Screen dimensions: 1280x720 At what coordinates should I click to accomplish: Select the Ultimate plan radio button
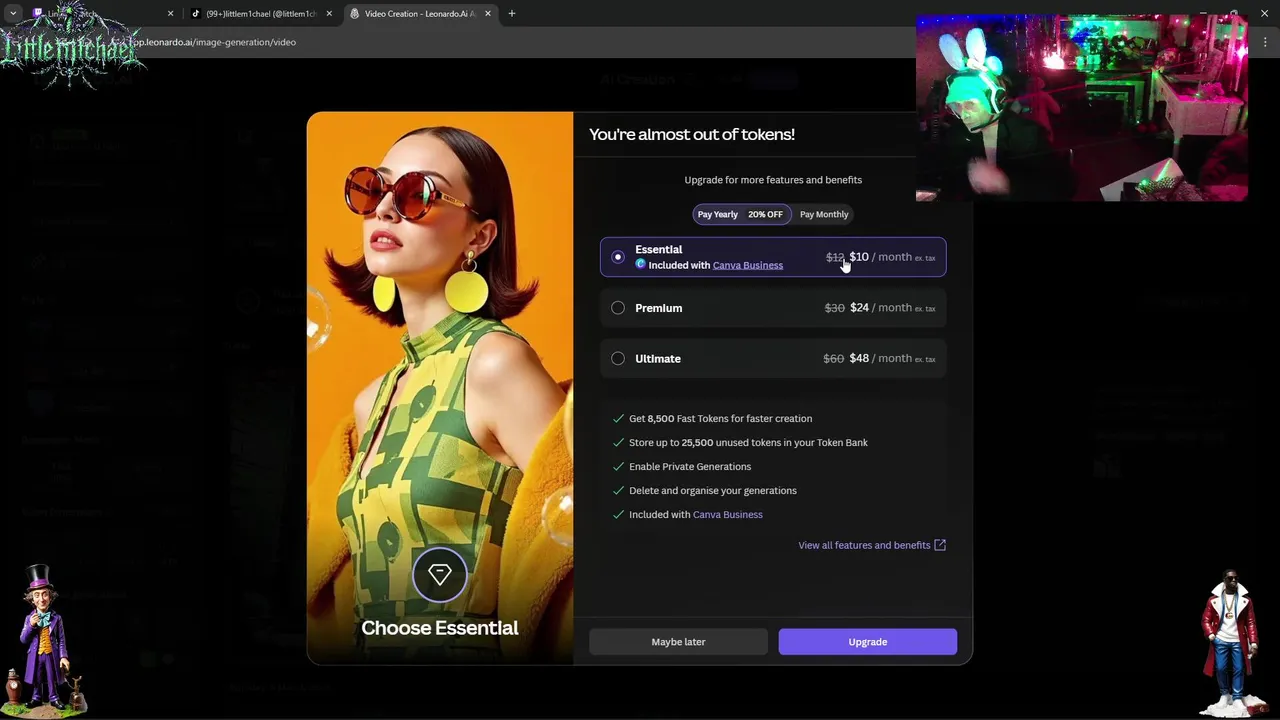[x=618, y=359]
